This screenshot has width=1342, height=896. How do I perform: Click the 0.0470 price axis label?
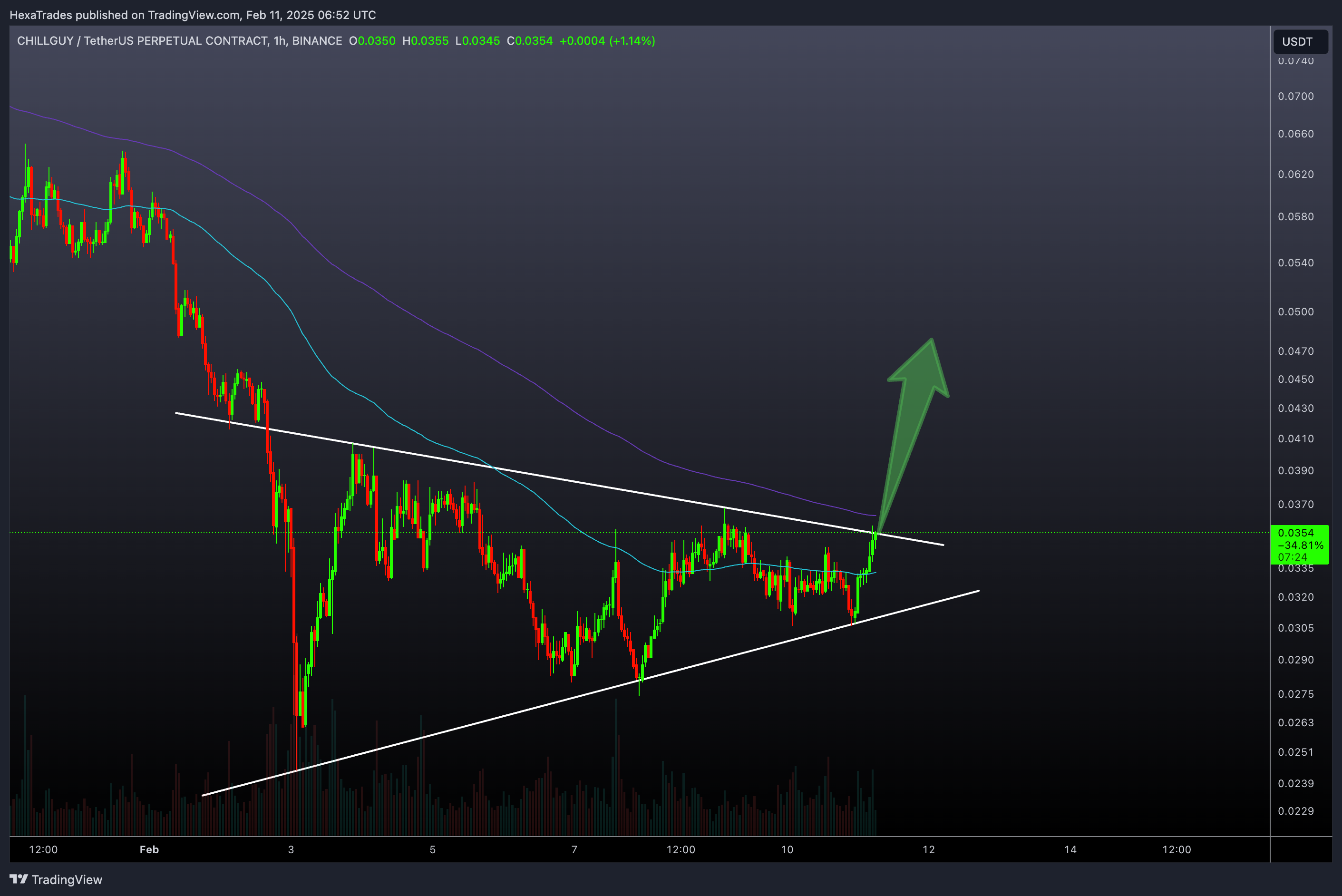pos(1296,351)
